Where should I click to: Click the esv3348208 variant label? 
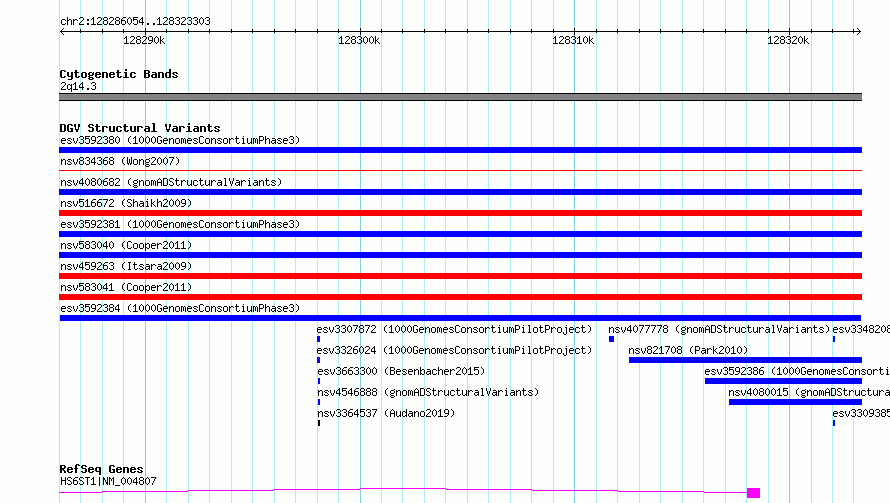pos(861,329)
